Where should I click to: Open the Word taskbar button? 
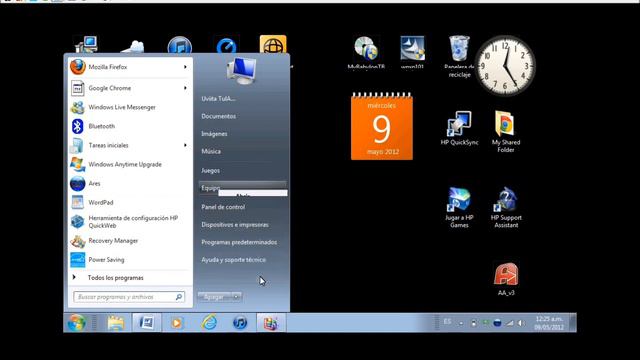(147, 323)
